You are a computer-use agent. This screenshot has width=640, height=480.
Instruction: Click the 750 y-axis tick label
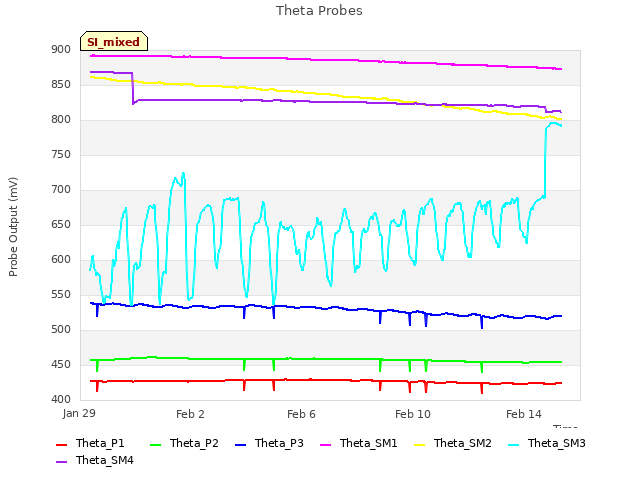click(x=61, y=155)
